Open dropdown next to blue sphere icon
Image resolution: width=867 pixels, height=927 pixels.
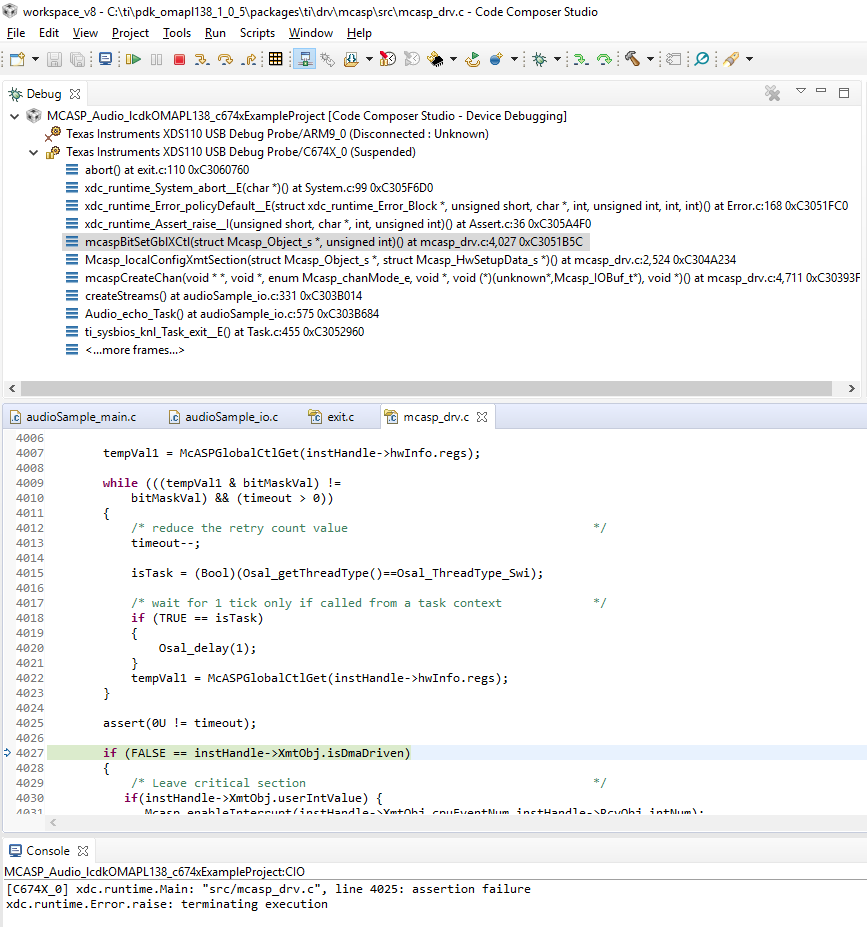[x=514, y=59]
